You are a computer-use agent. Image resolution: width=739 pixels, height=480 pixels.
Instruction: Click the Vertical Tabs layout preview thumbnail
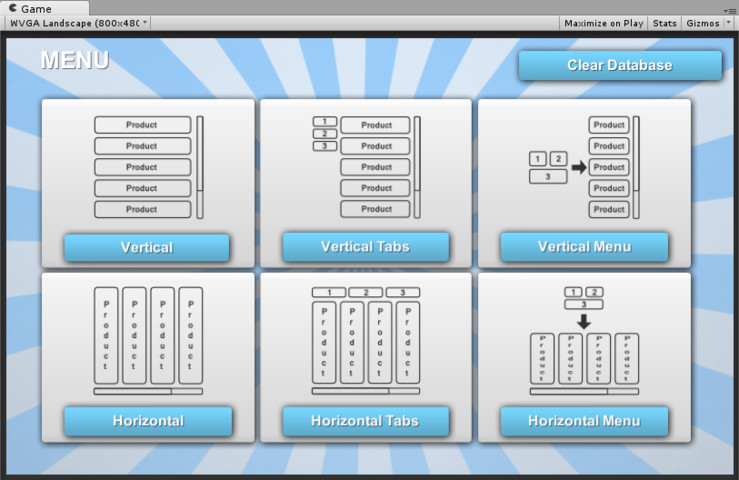366,167
